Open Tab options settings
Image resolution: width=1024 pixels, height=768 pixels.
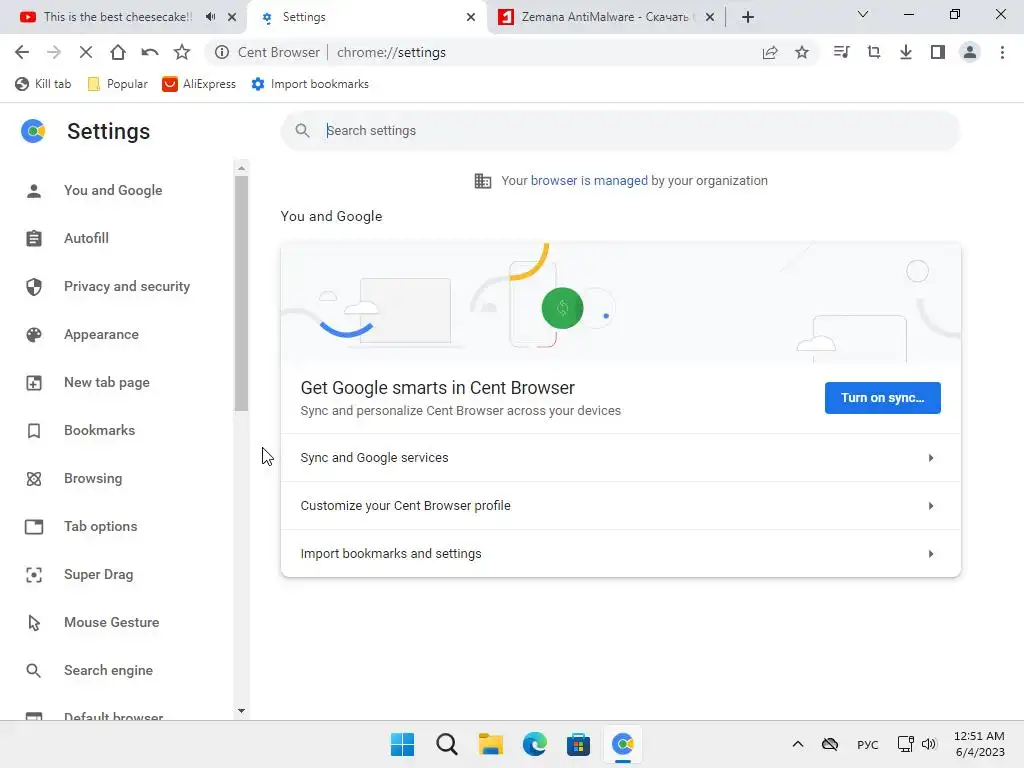coord(101,526)
